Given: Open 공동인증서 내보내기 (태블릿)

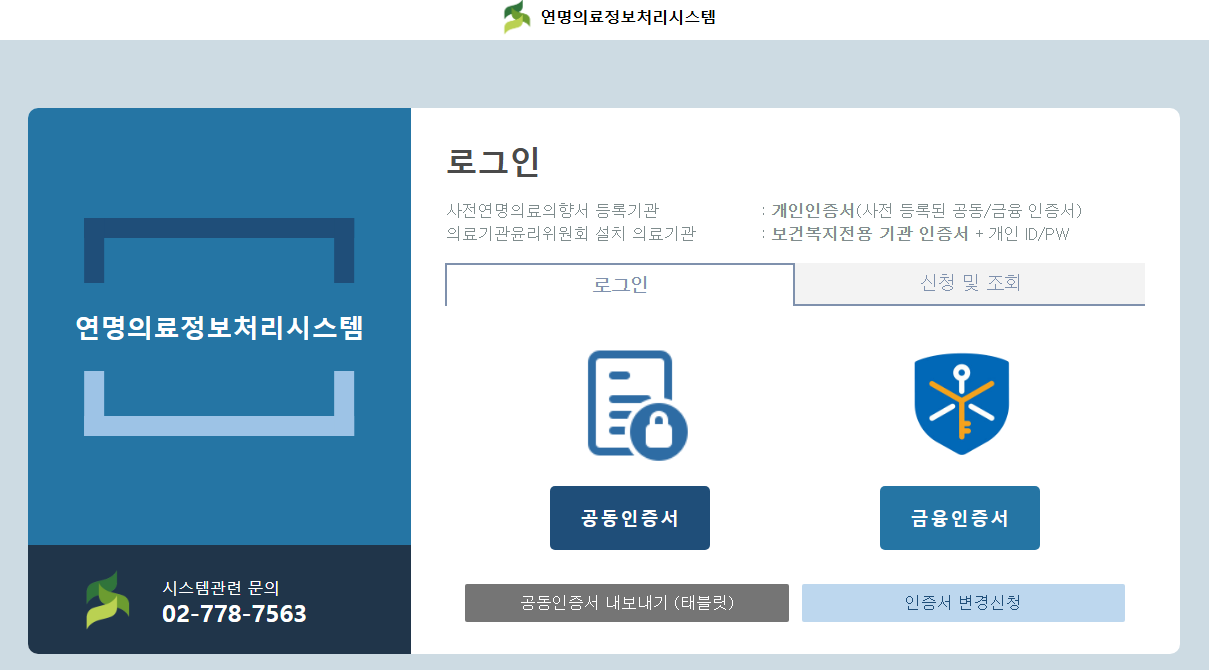Looking at the screenshot, I should pyautogui.click(x=627, y=603).
